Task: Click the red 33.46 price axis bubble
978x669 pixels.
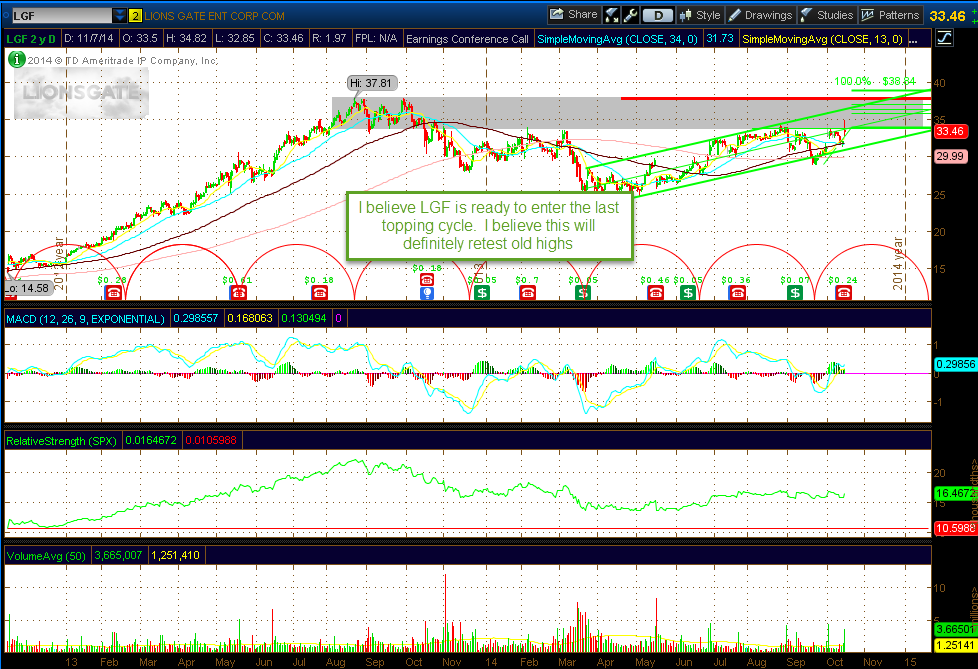Action: point(950,131)
